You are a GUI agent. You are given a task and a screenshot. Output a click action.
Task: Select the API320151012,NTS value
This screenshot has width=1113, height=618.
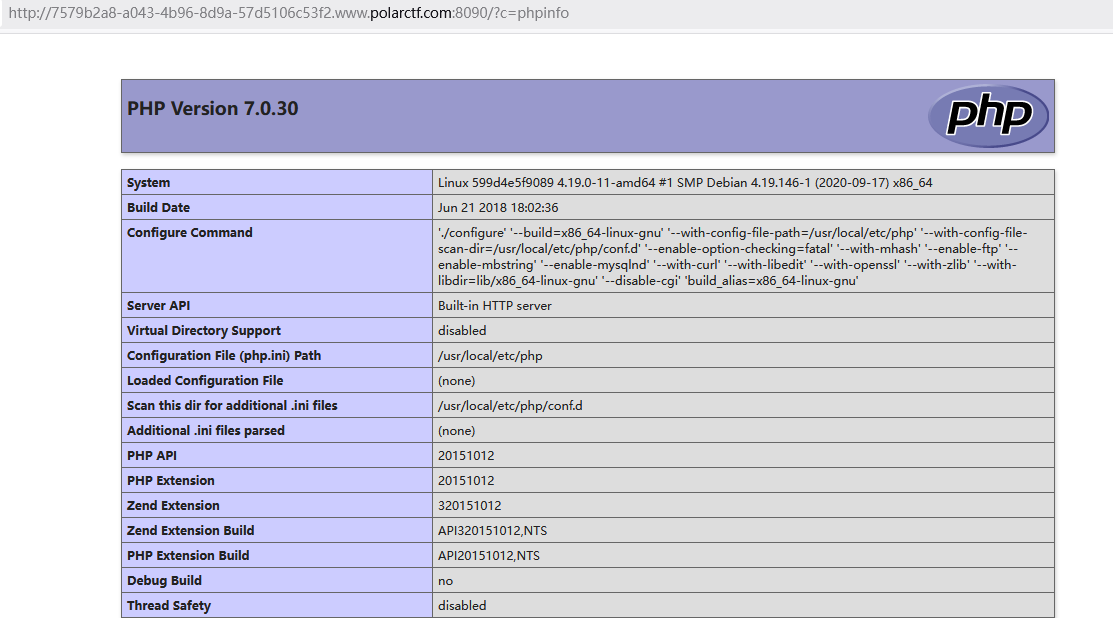(493, 530)
